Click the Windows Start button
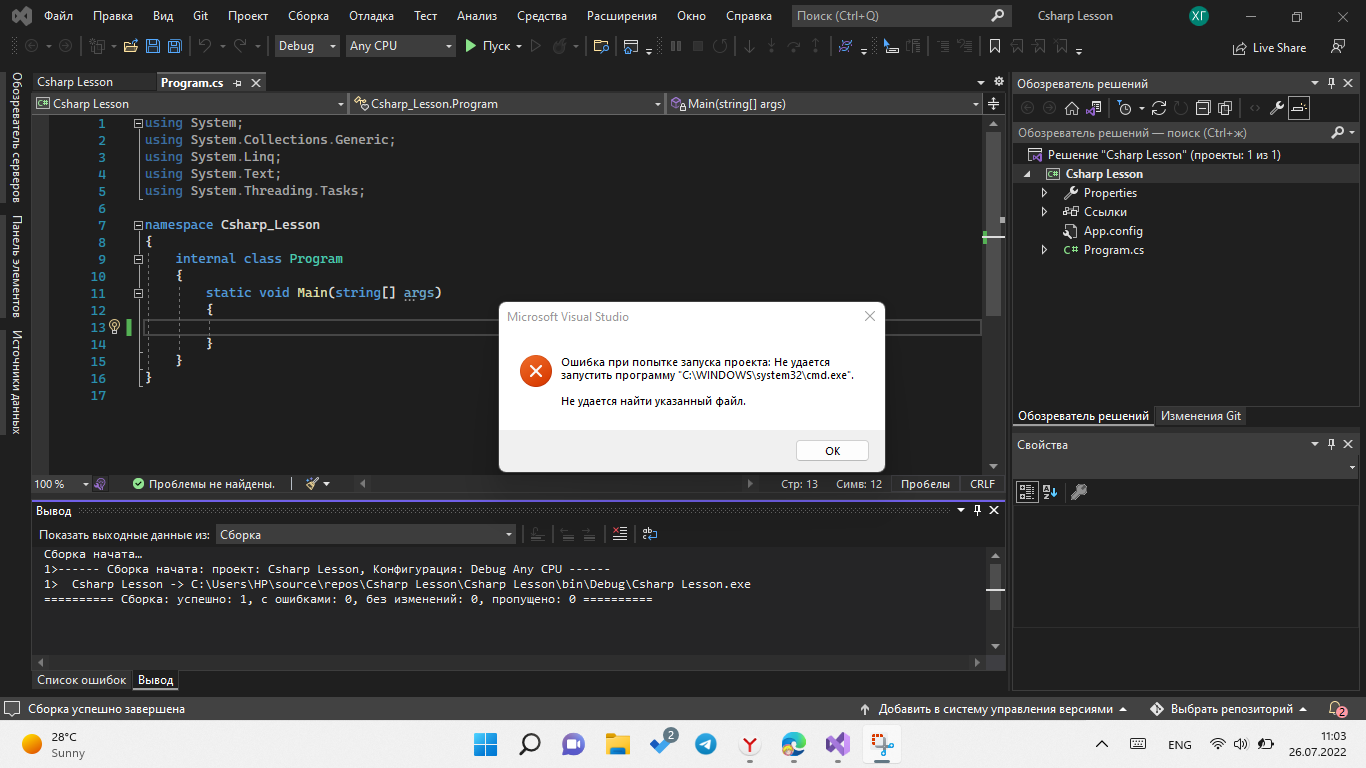Viewport: 1366px width, 768px height. 485,744
